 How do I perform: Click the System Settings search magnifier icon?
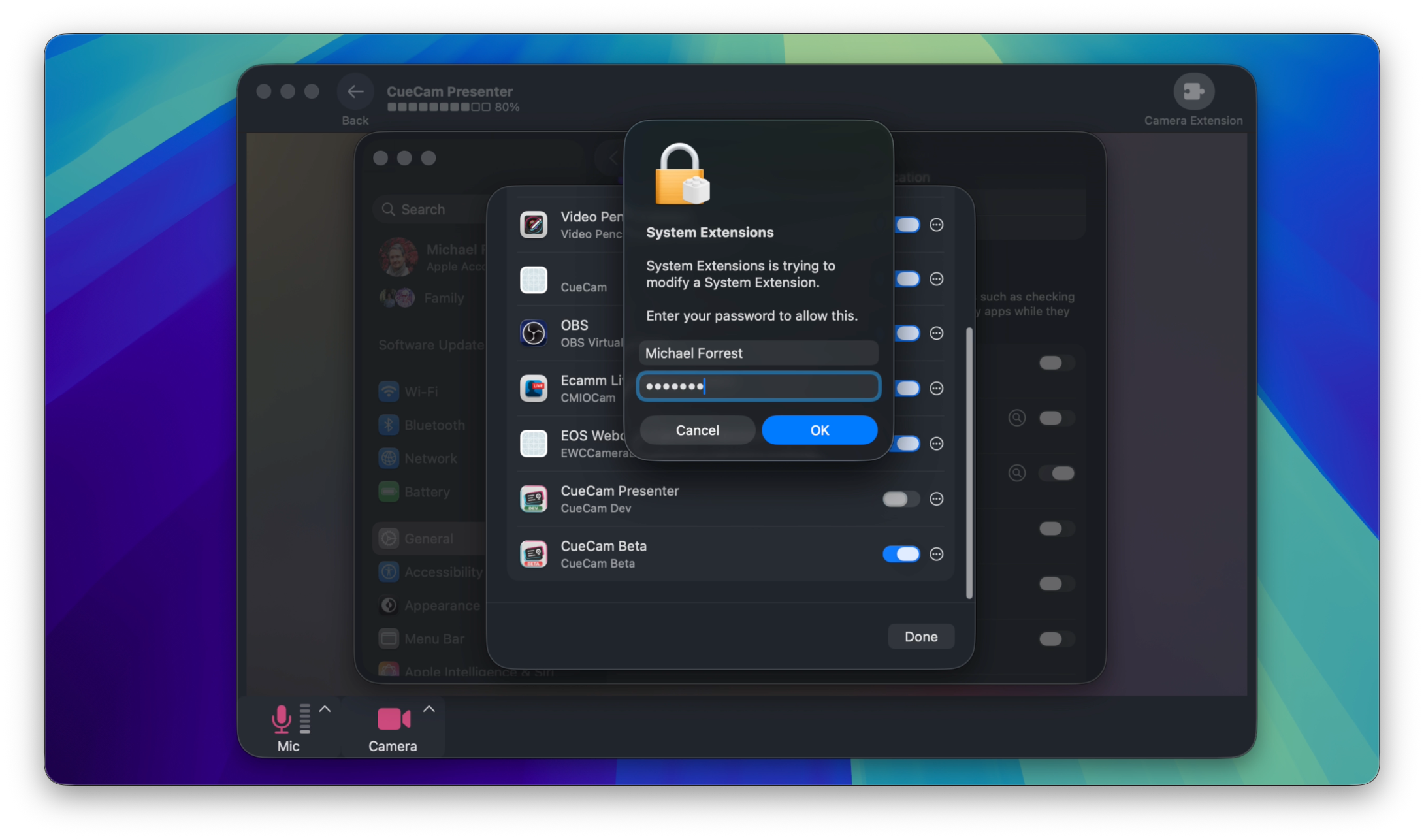click(388, 210)
